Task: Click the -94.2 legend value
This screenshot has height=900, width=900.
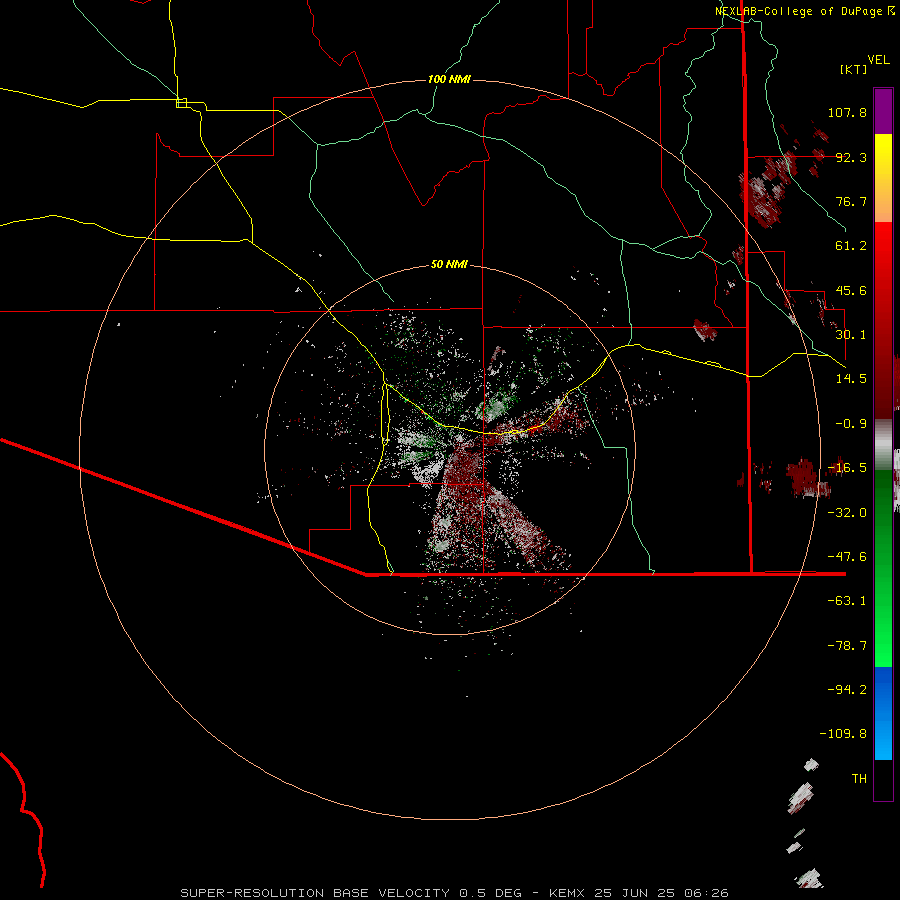Action: (x=847, y=690)
